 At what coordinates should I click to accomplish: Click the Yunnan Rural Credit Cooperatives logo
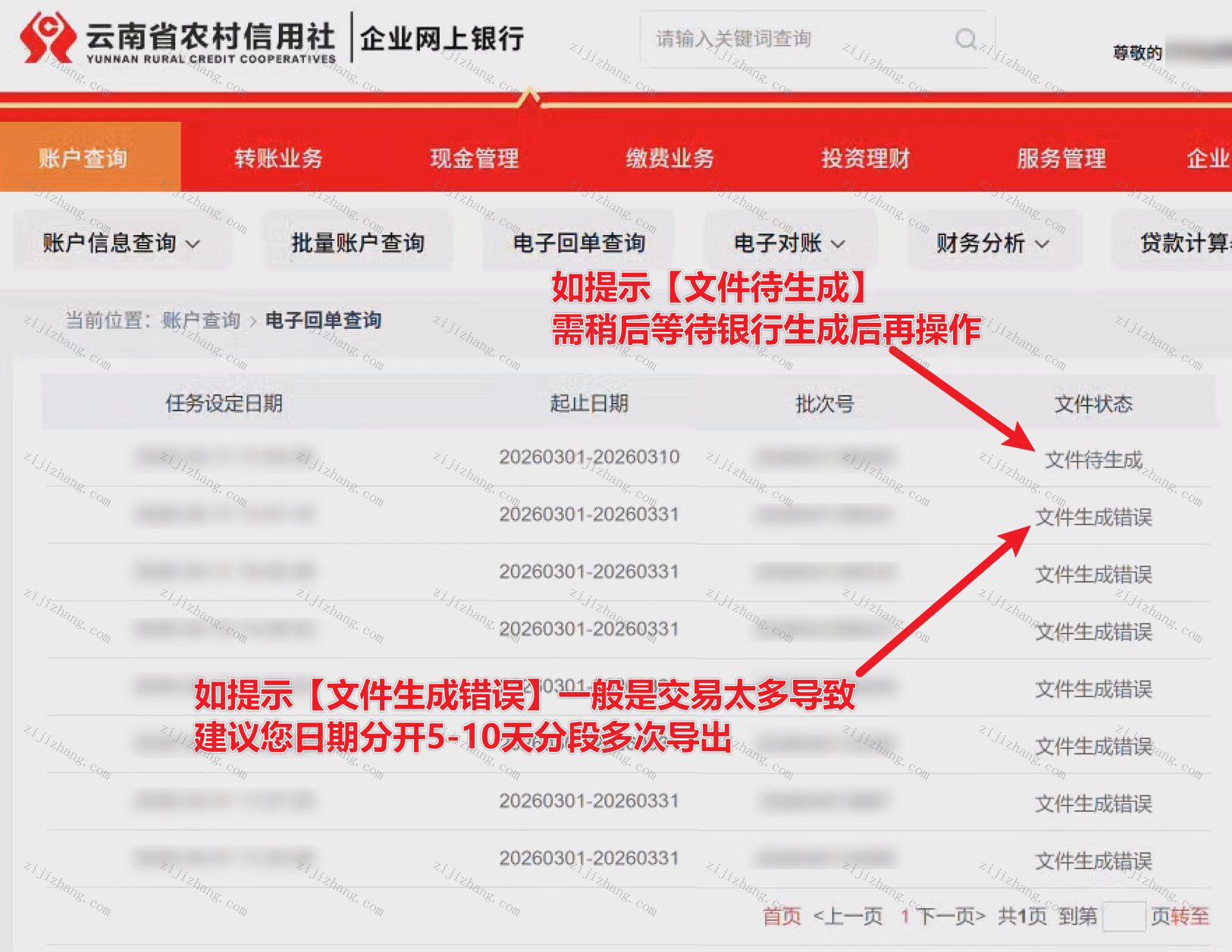click(x=49, y=38)
